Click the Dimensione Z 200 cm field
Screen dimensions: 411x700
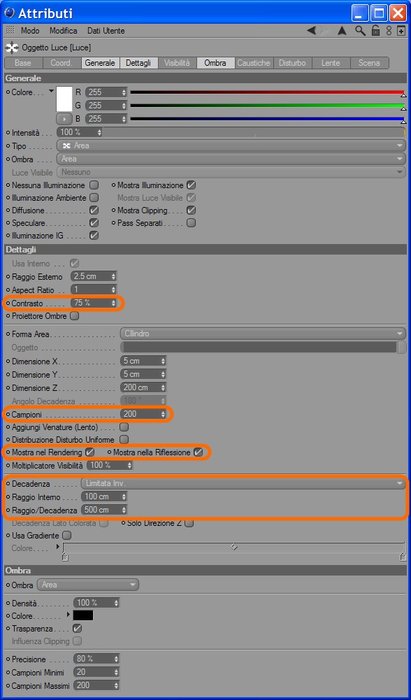pyautogui.click(x=143, y=388)
